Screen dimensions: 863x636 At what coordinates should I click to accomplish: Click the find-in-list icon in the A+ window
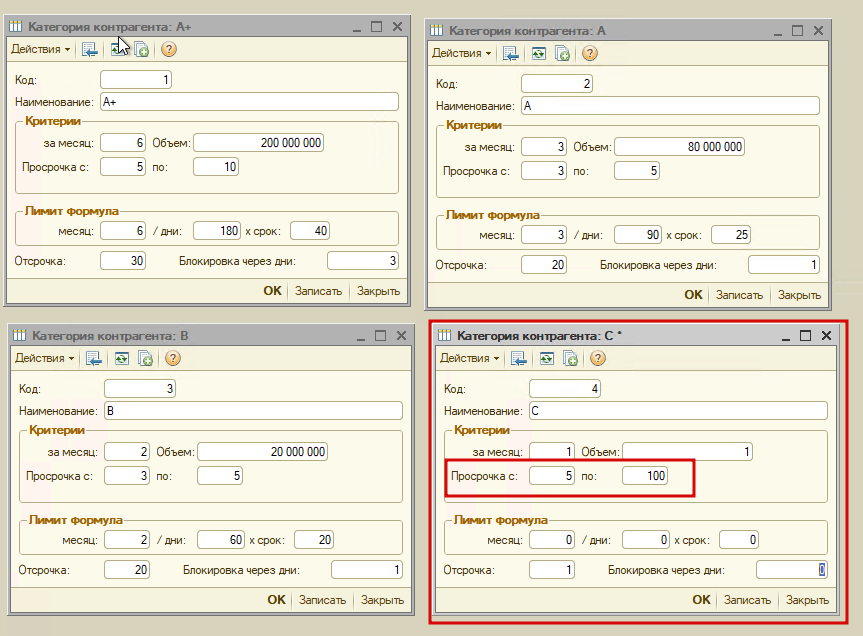click(x=90, y=50)
